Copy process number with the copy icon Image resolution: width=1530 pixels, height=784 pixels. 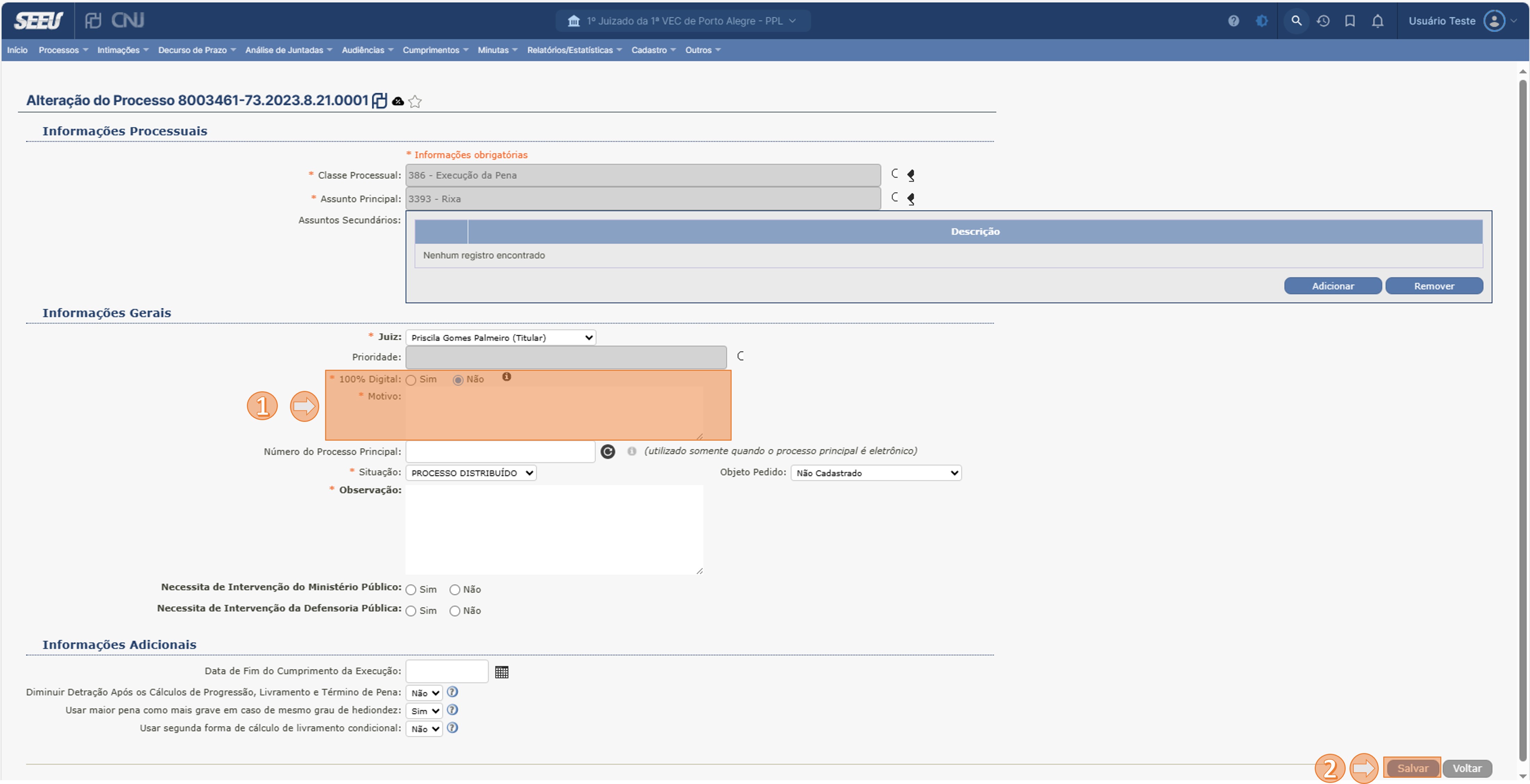pyautogui.click(x=379, y=100)
